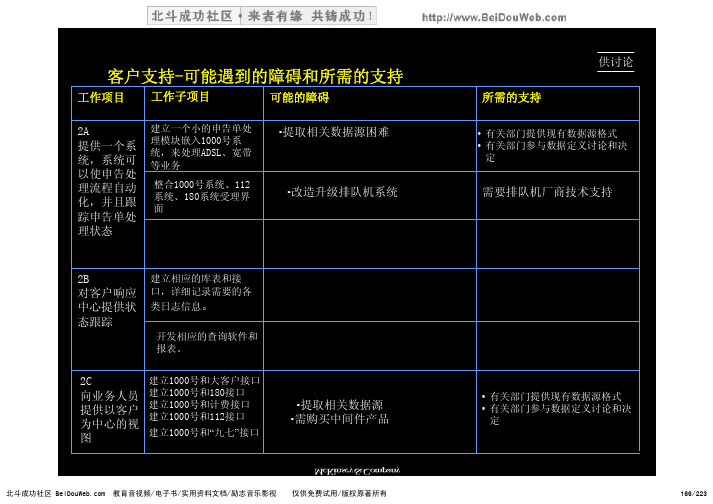Click the slide title 客户支持-可能遇到的障碍和所需的支持

255,76
